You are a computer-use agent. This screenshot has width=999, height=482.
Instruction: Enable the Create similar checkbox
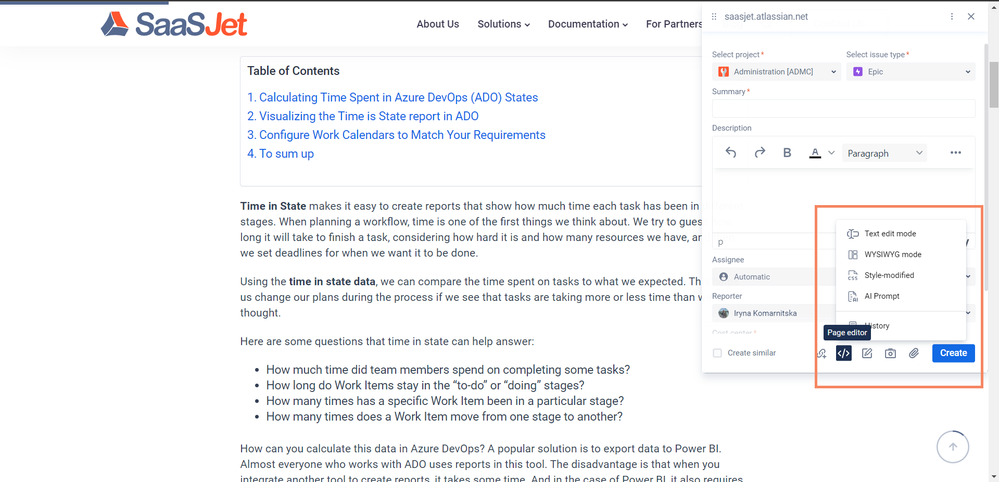click(717, 353)
